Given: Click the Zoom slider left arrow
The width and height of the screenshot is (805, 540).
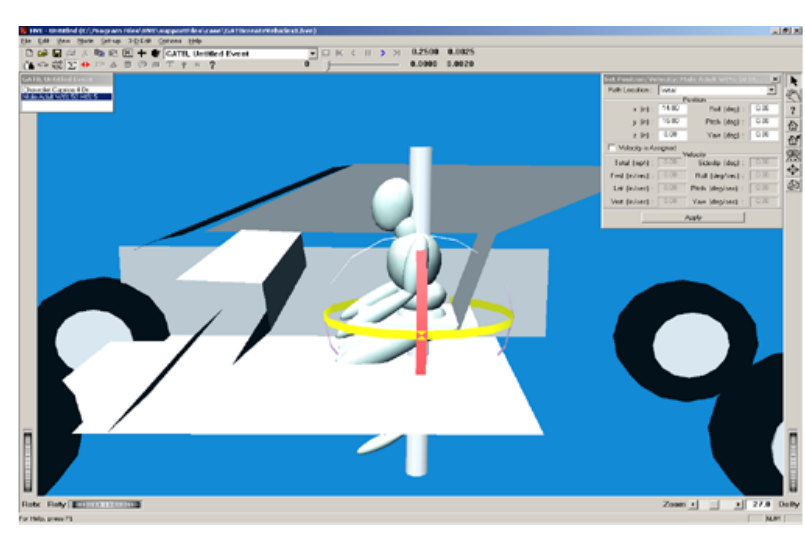Looking at the screenshot, I should 694,505.
